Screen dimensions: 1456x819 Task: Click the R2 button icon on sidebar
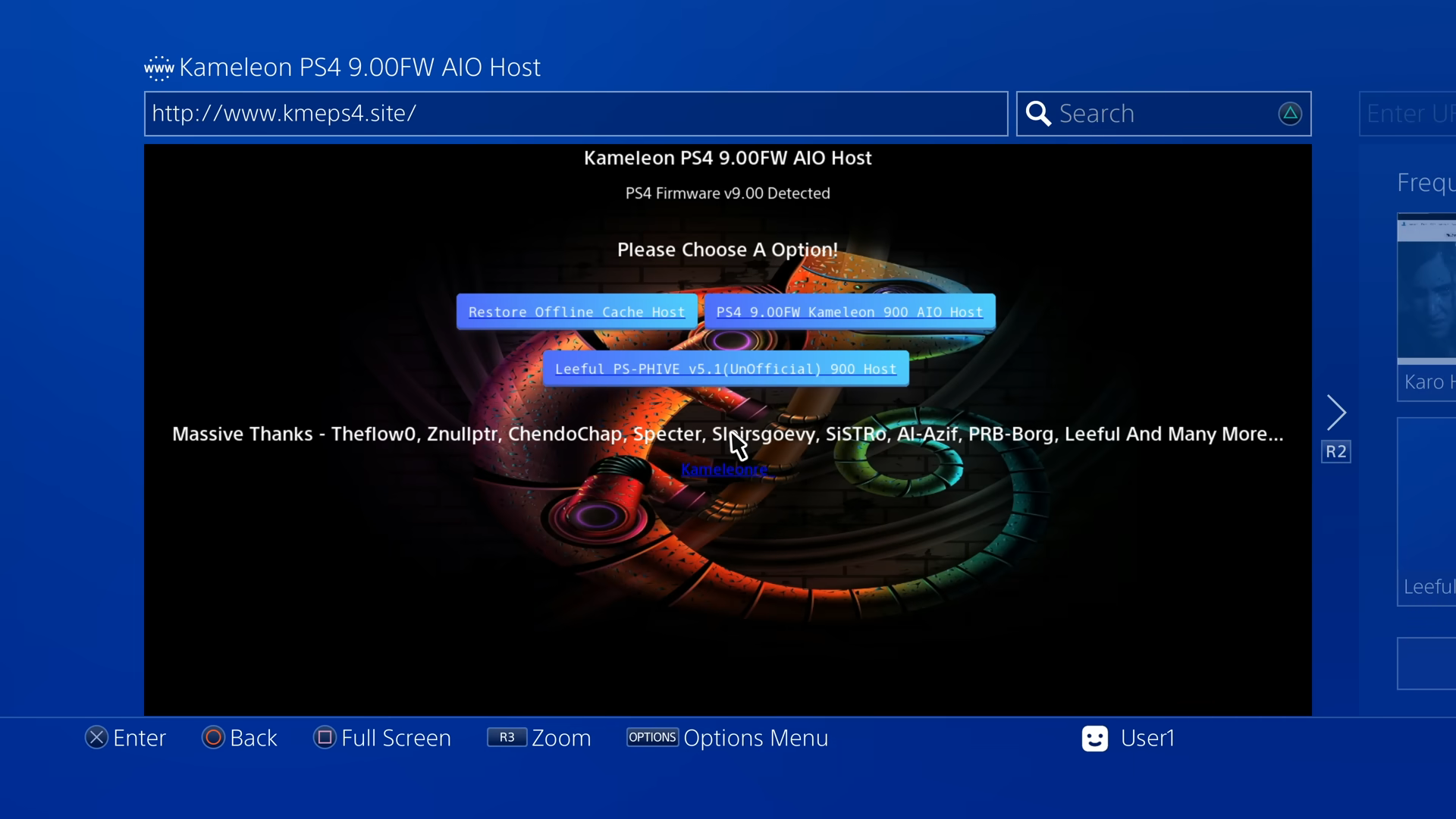click(x=1337, y=451)
